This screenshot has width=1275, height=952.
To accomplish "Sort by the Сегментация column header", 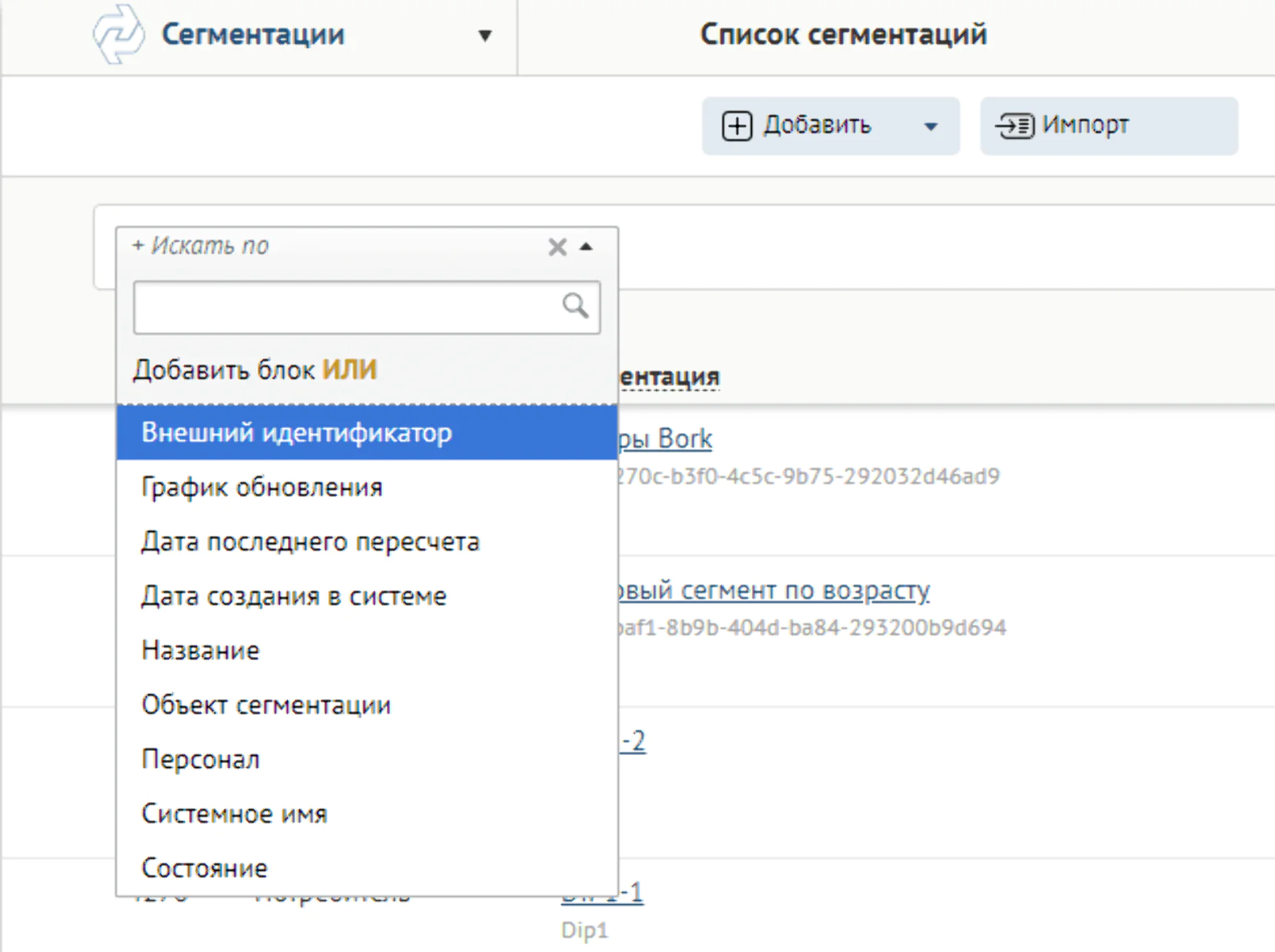I will pyautogui.click(x=669, y=376).
